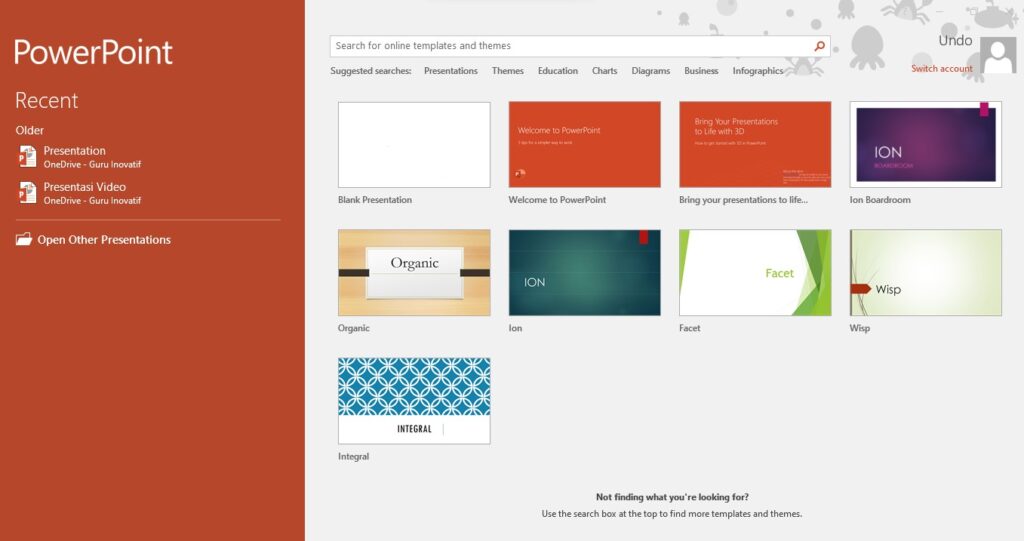Choose the teal Ion theme thumbnail
The width and height of the screenshot is (1024, 541).
pos(584,272)
